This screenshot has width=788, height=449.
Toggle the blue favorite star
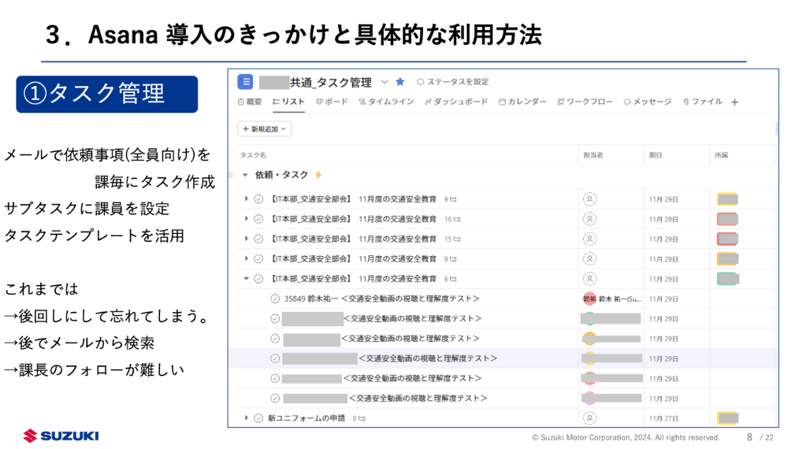pos(400,82)
